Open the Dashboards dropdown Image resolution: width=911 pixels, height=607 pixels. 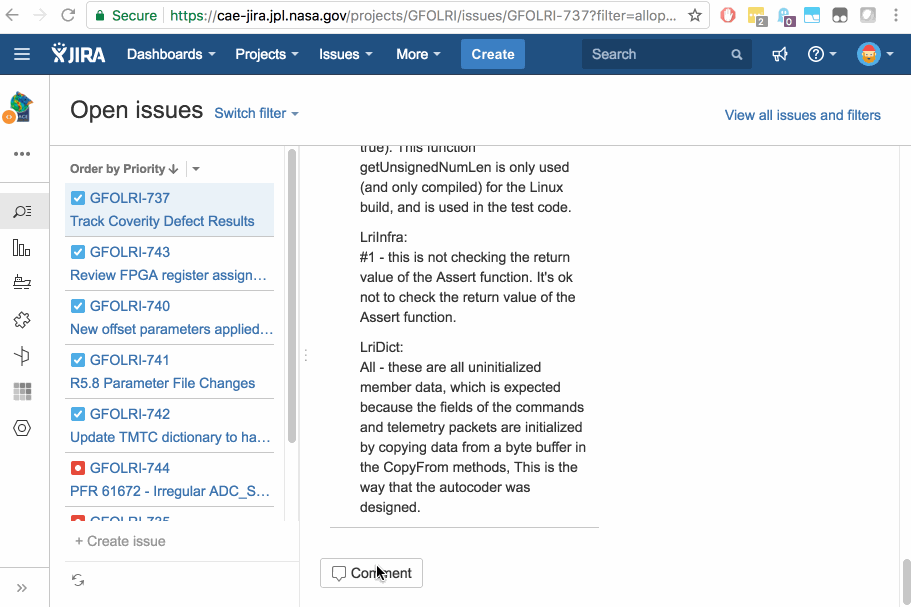tap(171, 54)
